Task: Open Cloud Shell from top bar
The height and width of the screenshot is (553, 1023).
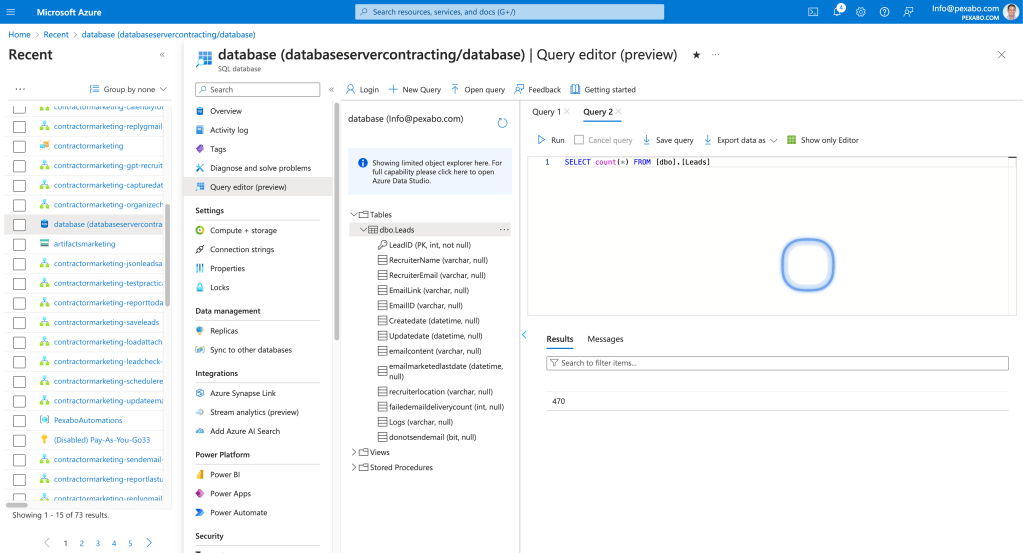Action: click(813, 12)
